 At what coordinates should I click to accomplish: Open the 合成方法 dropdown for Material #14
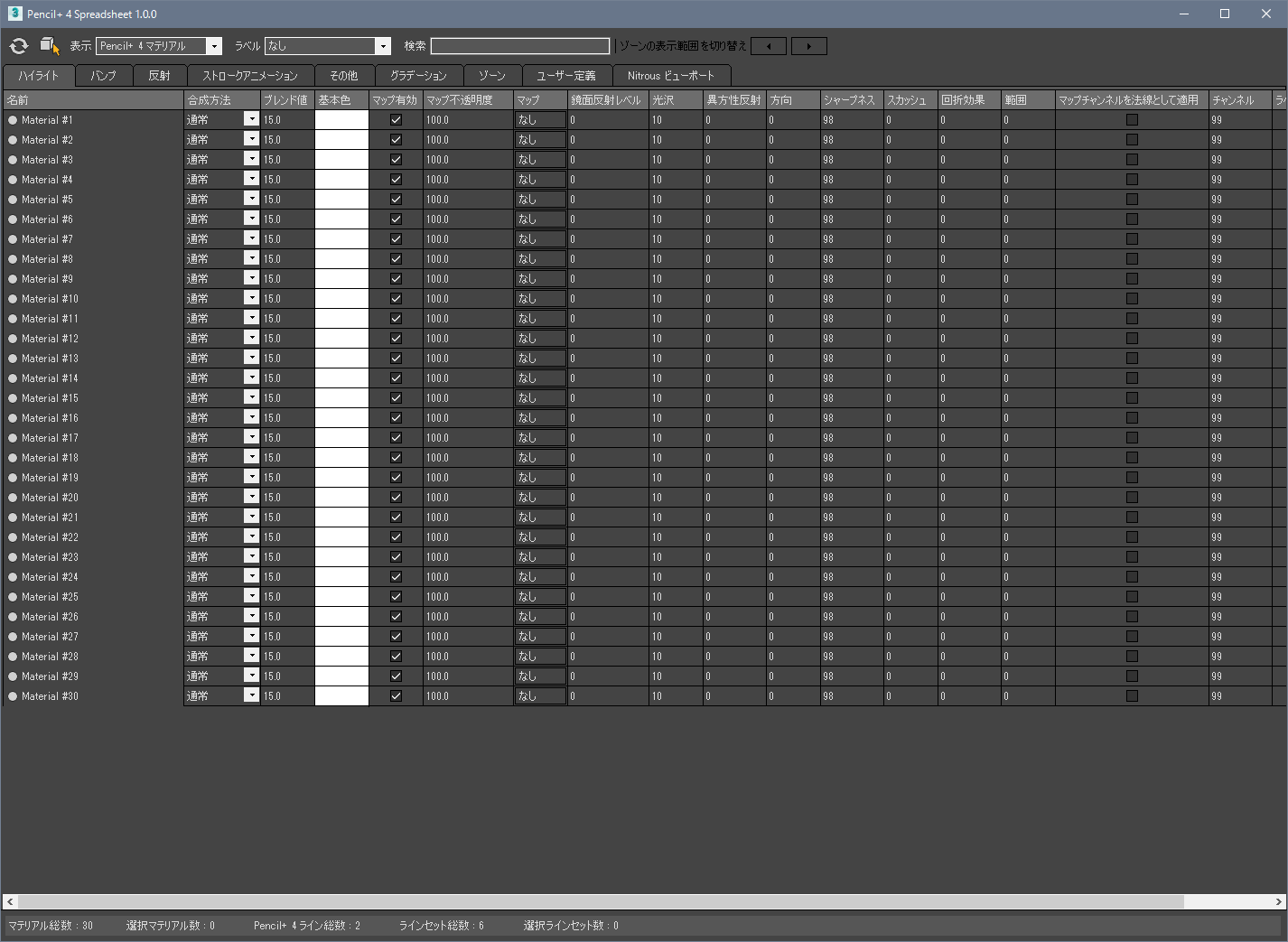[251, 378]
